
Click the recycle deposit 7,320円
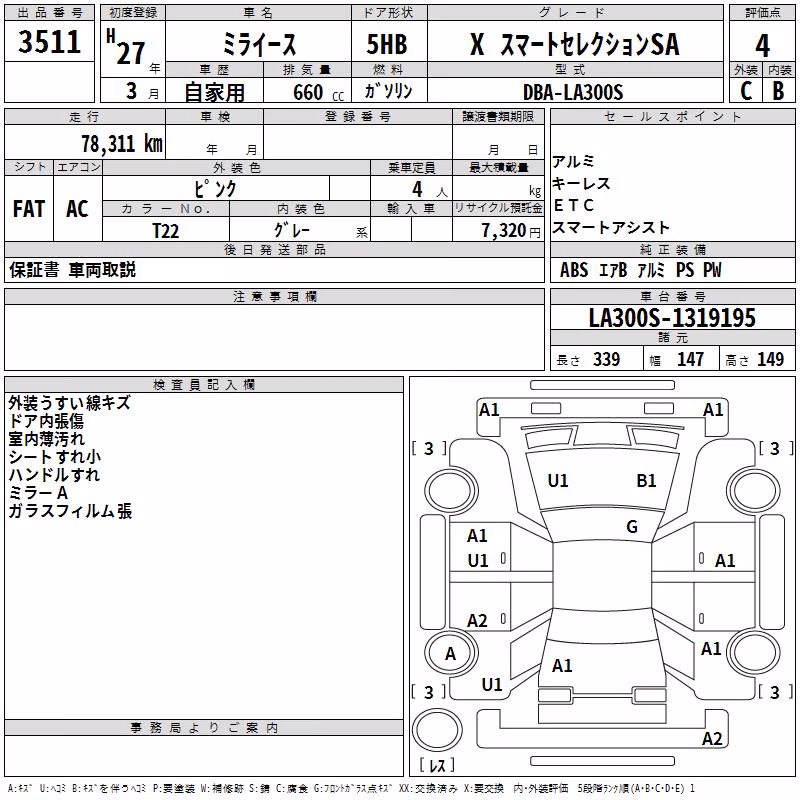click(511, 231)
